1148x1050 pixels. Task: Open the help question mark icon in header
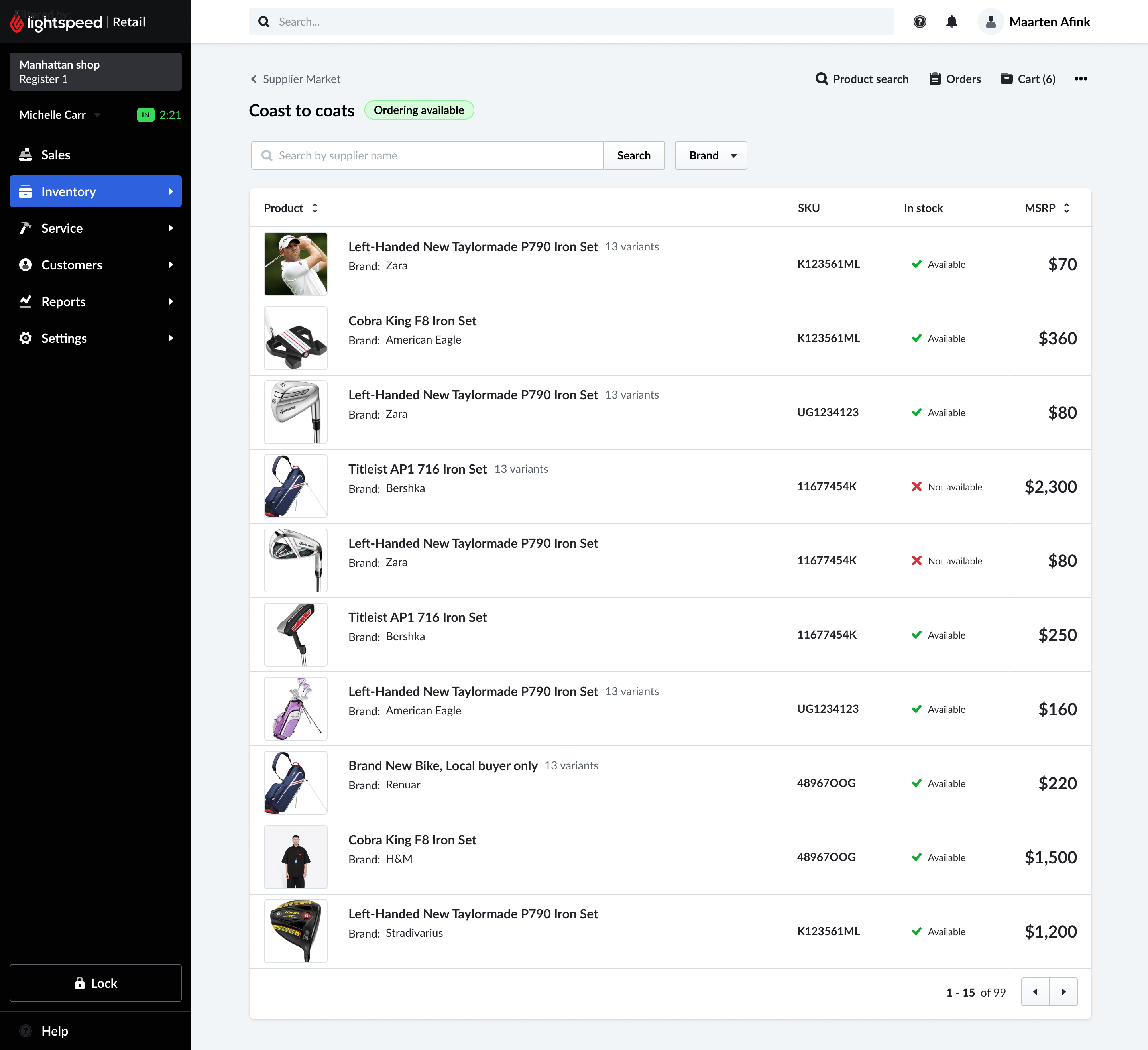pyautogui.click(x=920, y=22)
